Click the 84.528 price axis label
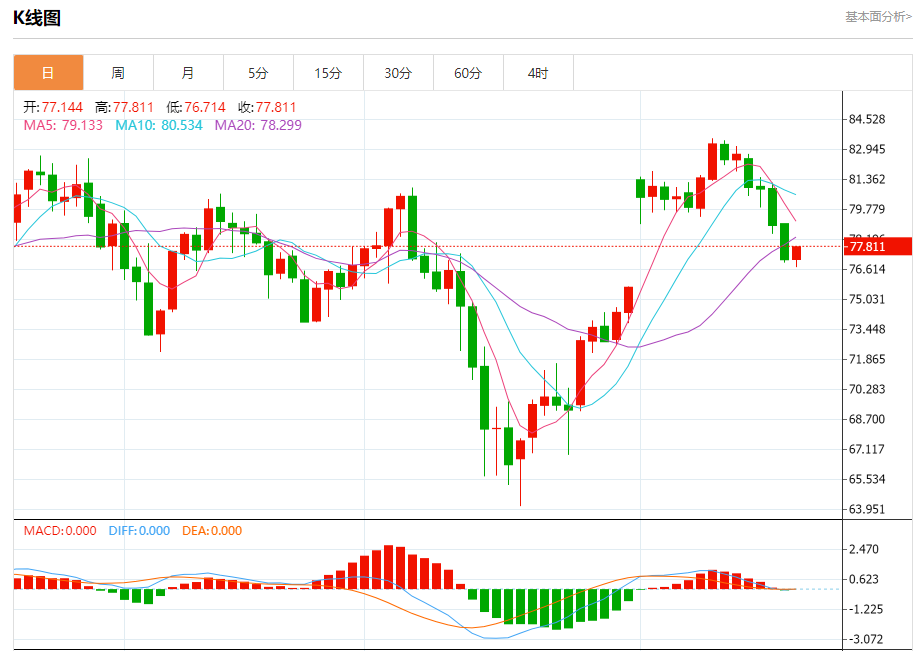Screen dimensions: 924x651 tap(867, 119)
